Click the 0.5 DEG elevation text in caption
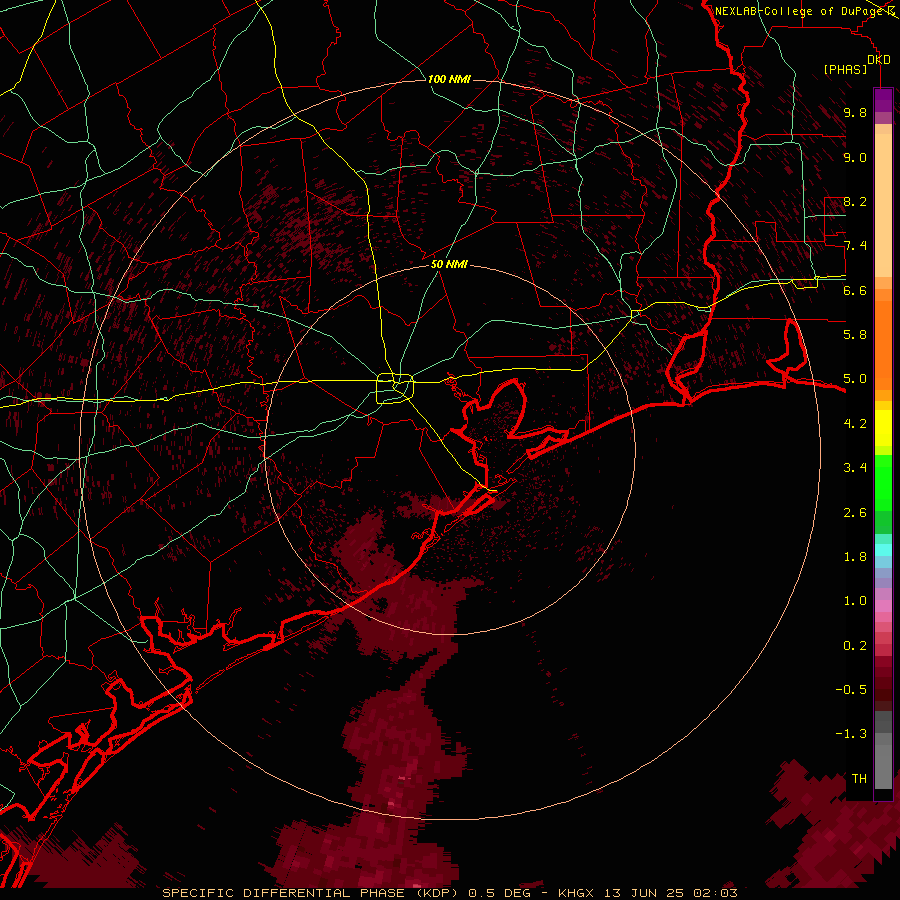The width and height of the screenshot is (900, 900). 499,893
